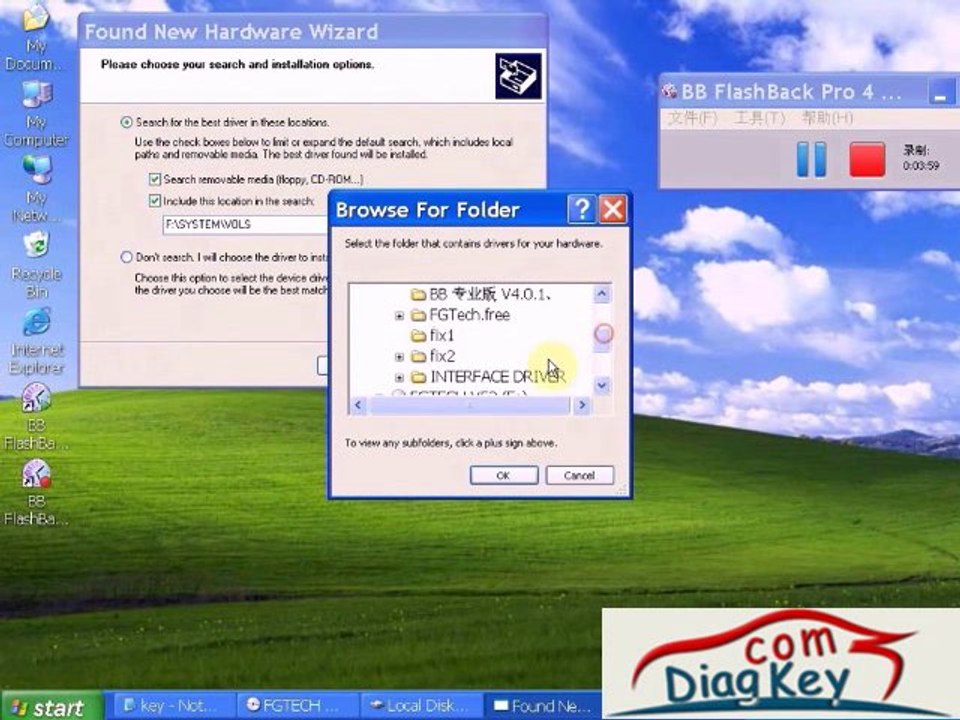The image size is (960, 720).
Task: Click the Browse For Folder help button
Action: click(581, 209)
